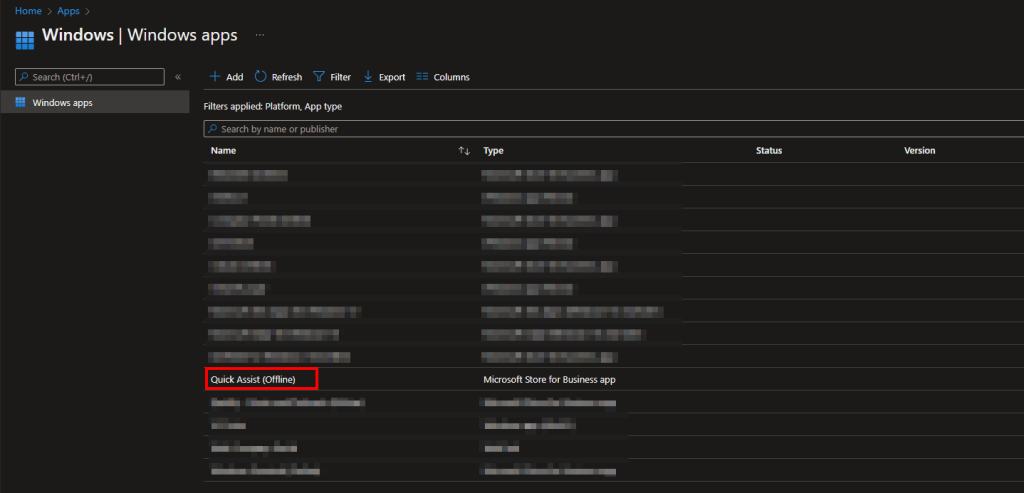
Task: Focus the Search by name or publisher box
Action: pos(600,129)
